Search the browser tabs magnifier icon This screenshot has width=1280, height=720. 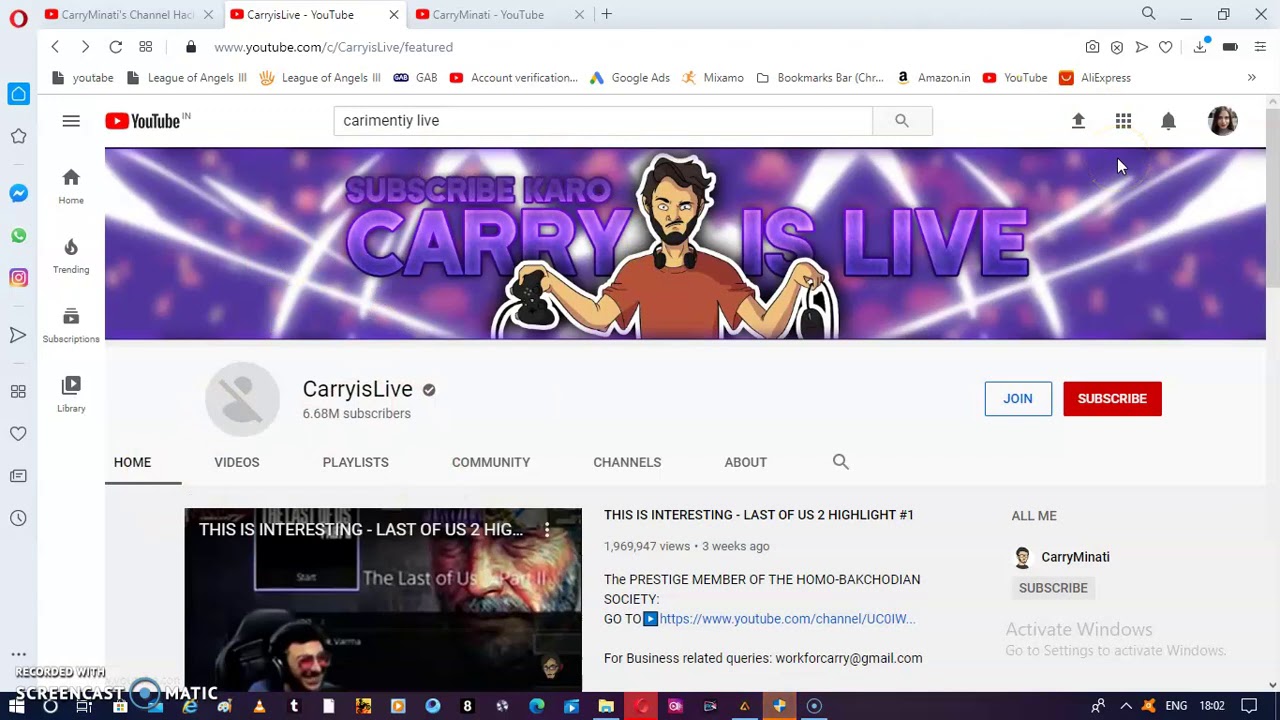pyautogui.click(x=1148, y=14)
